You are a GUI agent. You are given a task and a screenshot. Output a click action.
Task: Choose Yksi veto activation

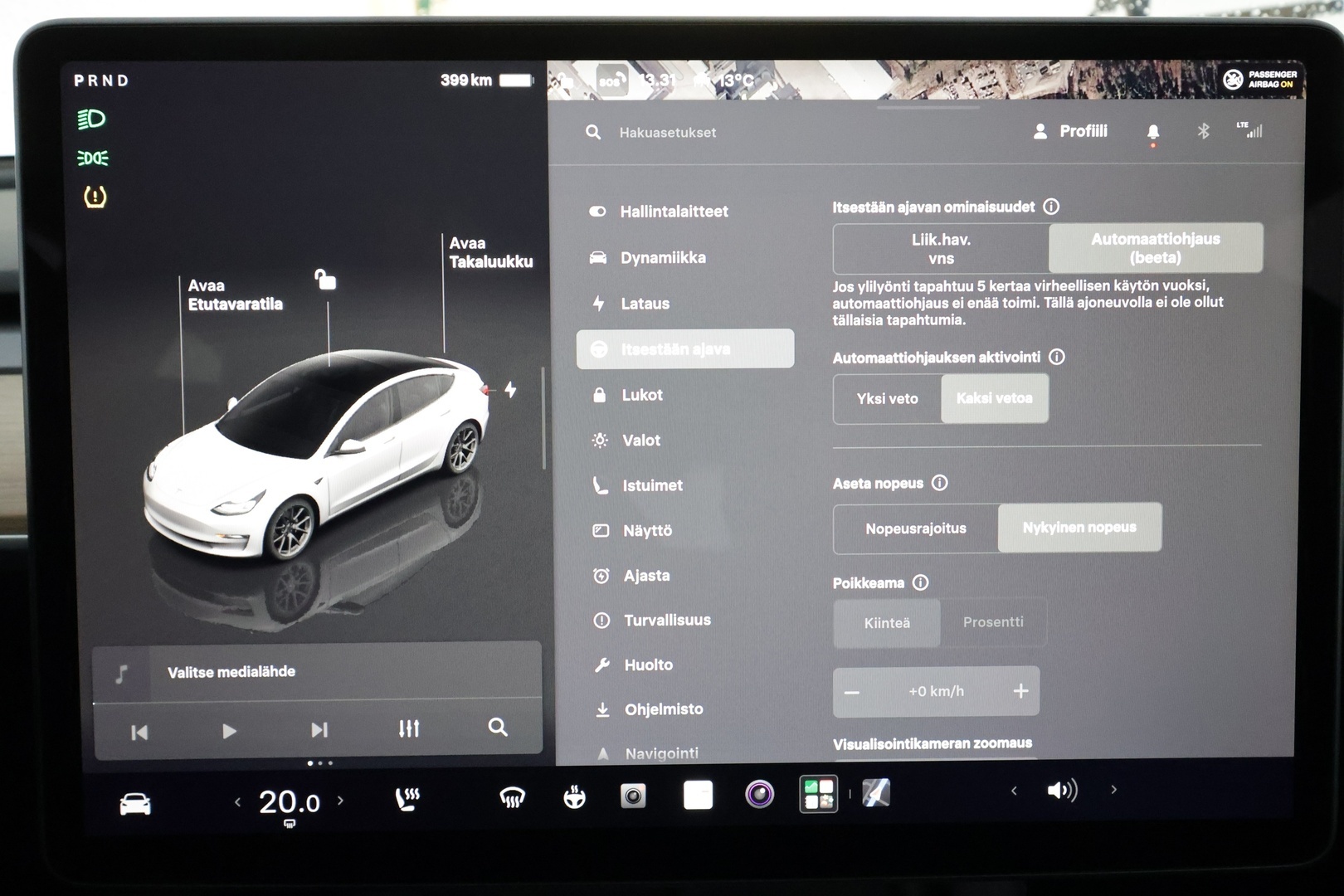pyautogui.click(x=887, y=399)
